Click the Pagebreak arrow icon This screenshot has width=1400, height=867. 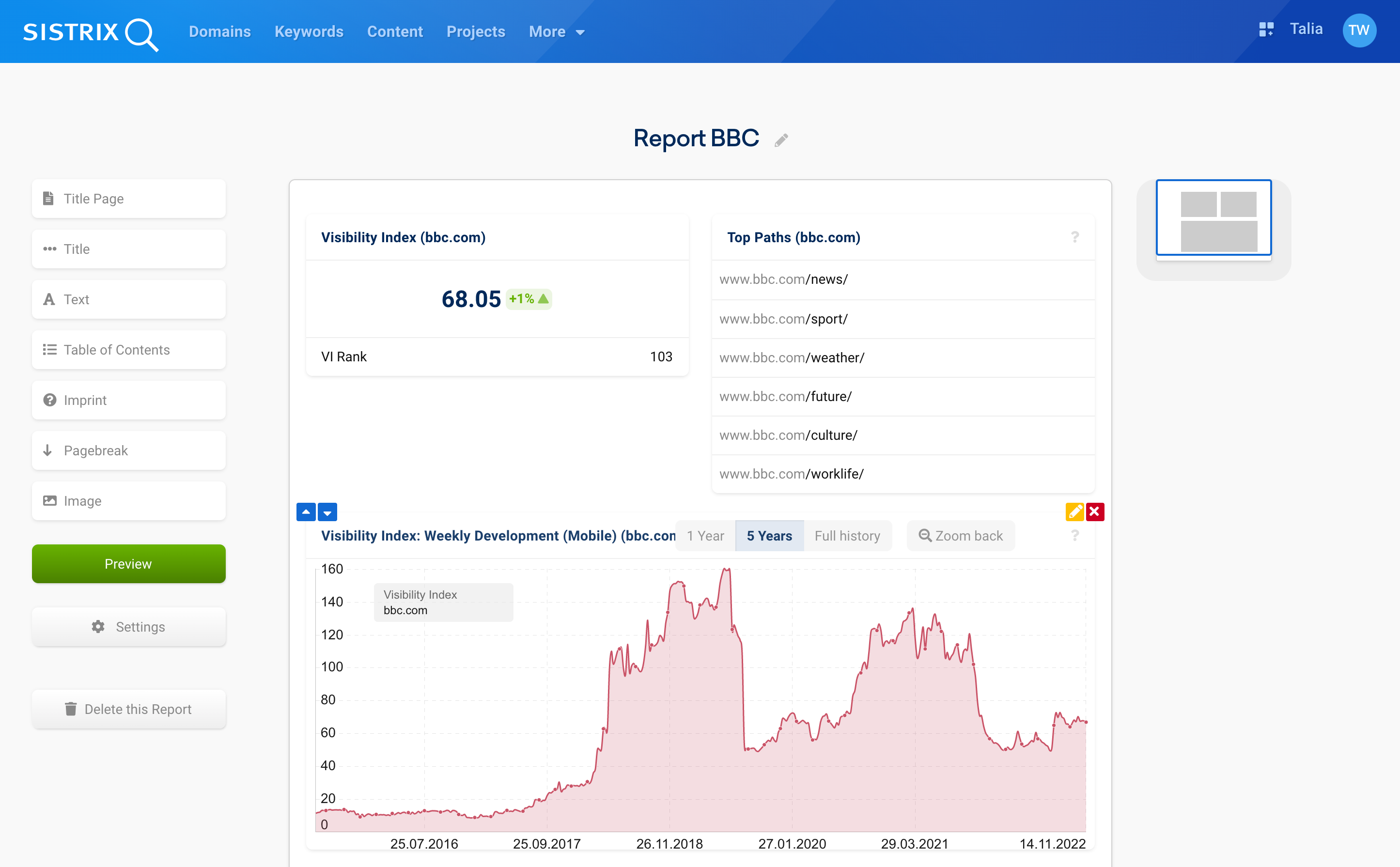pos(47,450)
